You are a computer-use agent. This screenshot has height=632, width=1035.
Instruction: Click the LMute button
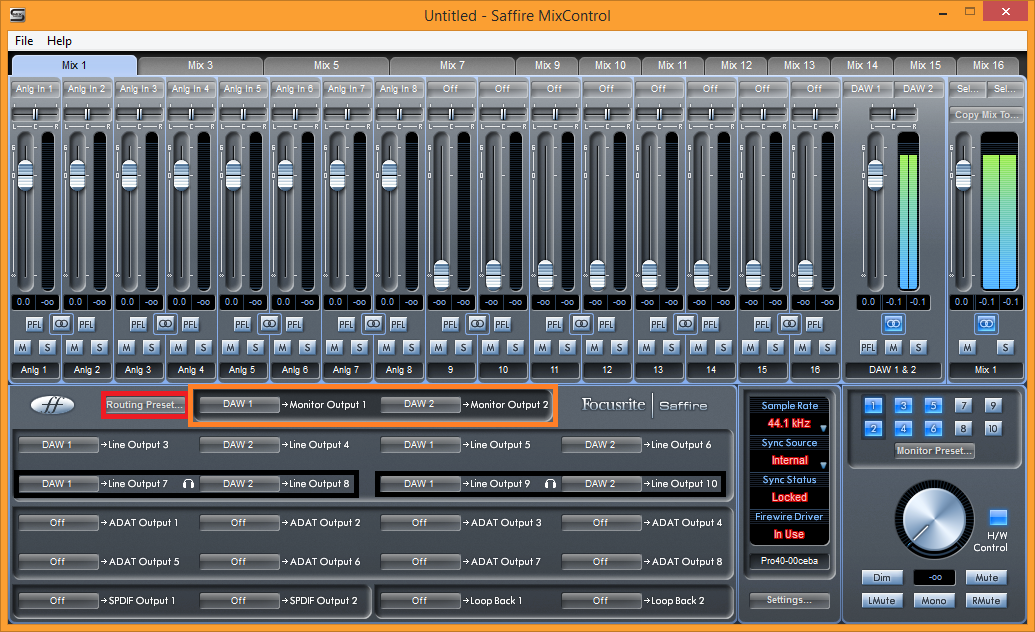point(882,600)
